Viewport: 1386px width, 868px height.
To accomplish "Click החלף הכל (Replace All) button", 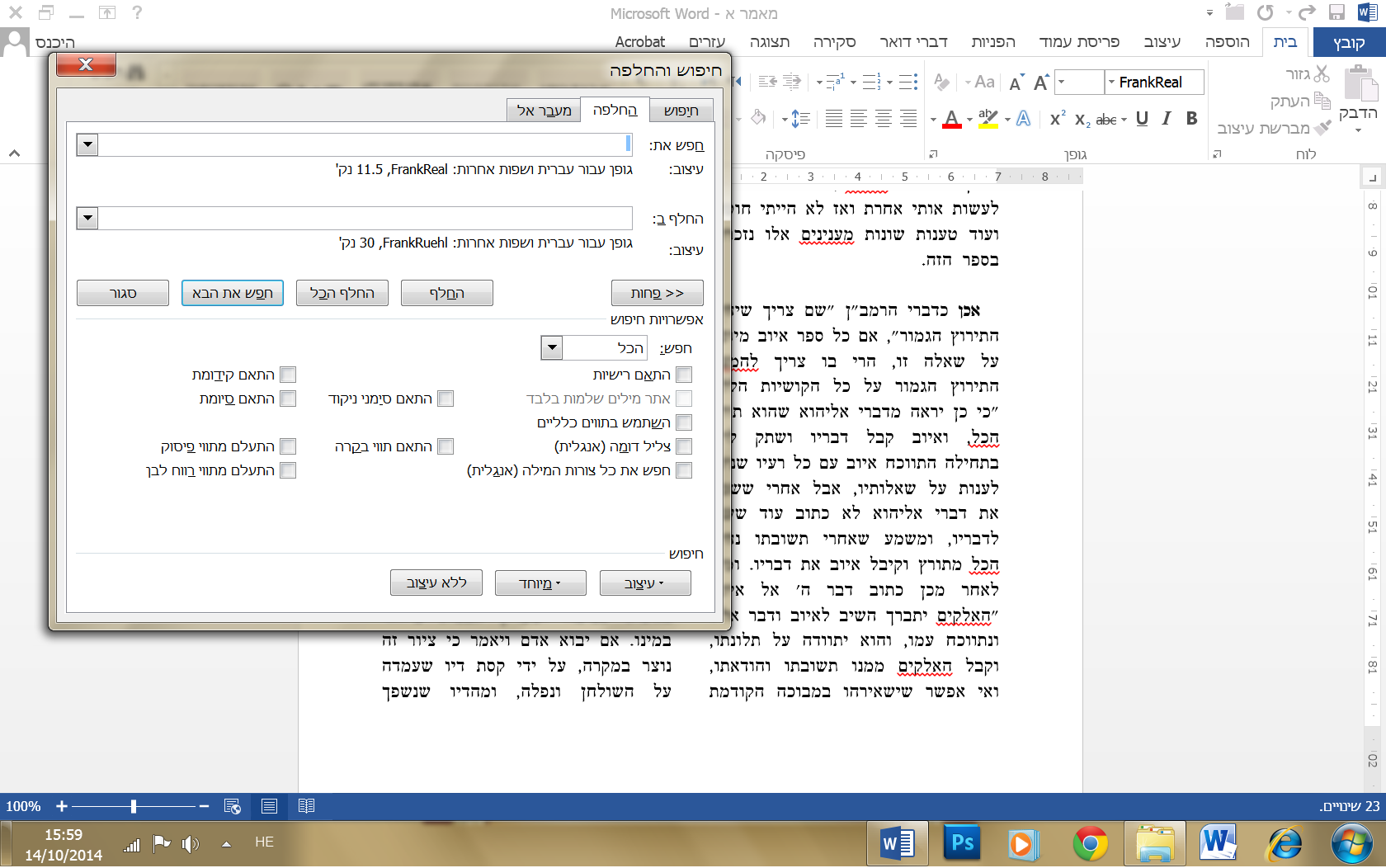I will point(342,293).
